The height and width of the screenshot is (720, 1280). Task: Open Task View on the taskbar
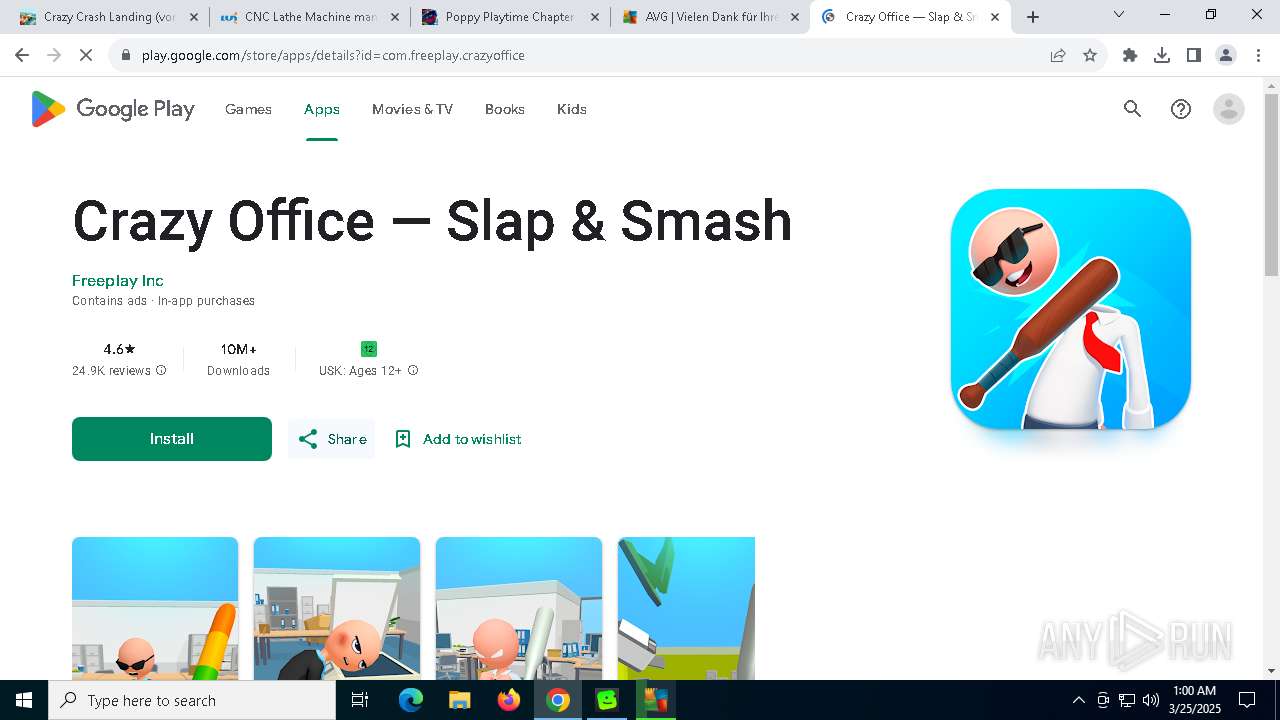(361, 700)
